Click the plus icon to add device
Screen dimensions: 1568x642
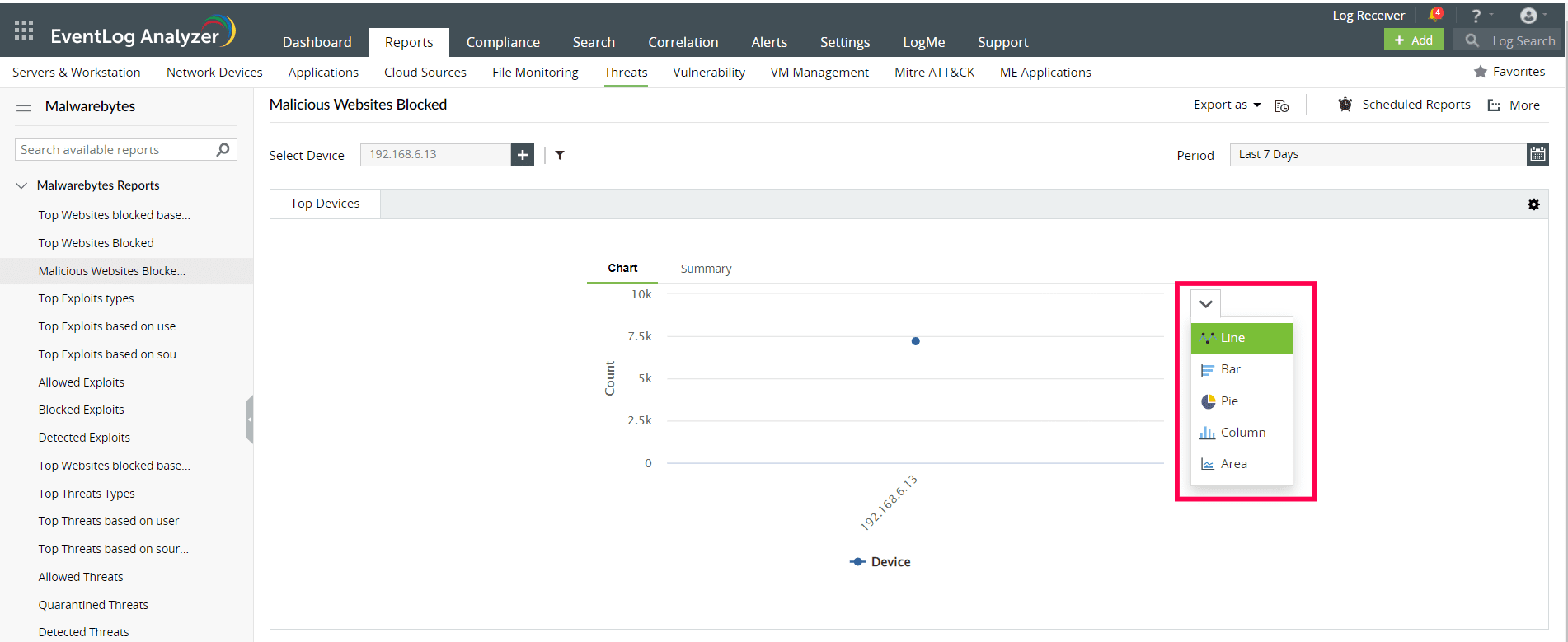(523, 155)
